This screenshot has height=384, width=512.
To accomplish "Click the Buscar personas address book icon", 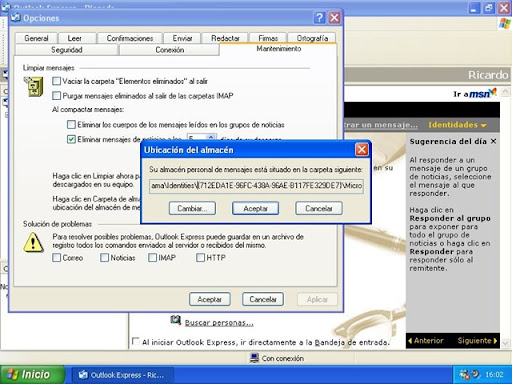I will pos(175,320).
